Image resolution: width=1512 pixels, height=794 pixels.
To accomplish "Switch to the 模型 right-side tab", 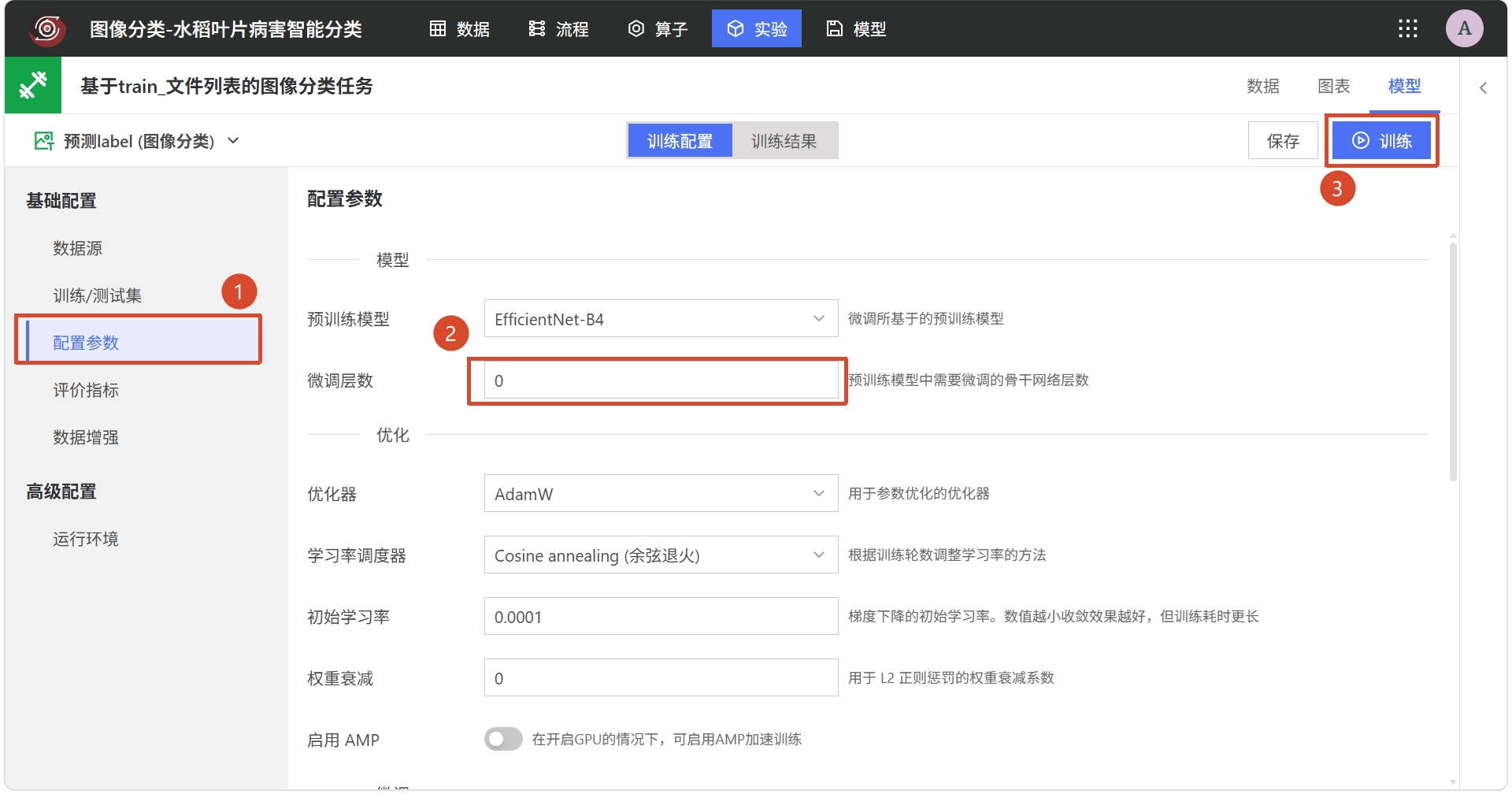I will coord(1405,86).
